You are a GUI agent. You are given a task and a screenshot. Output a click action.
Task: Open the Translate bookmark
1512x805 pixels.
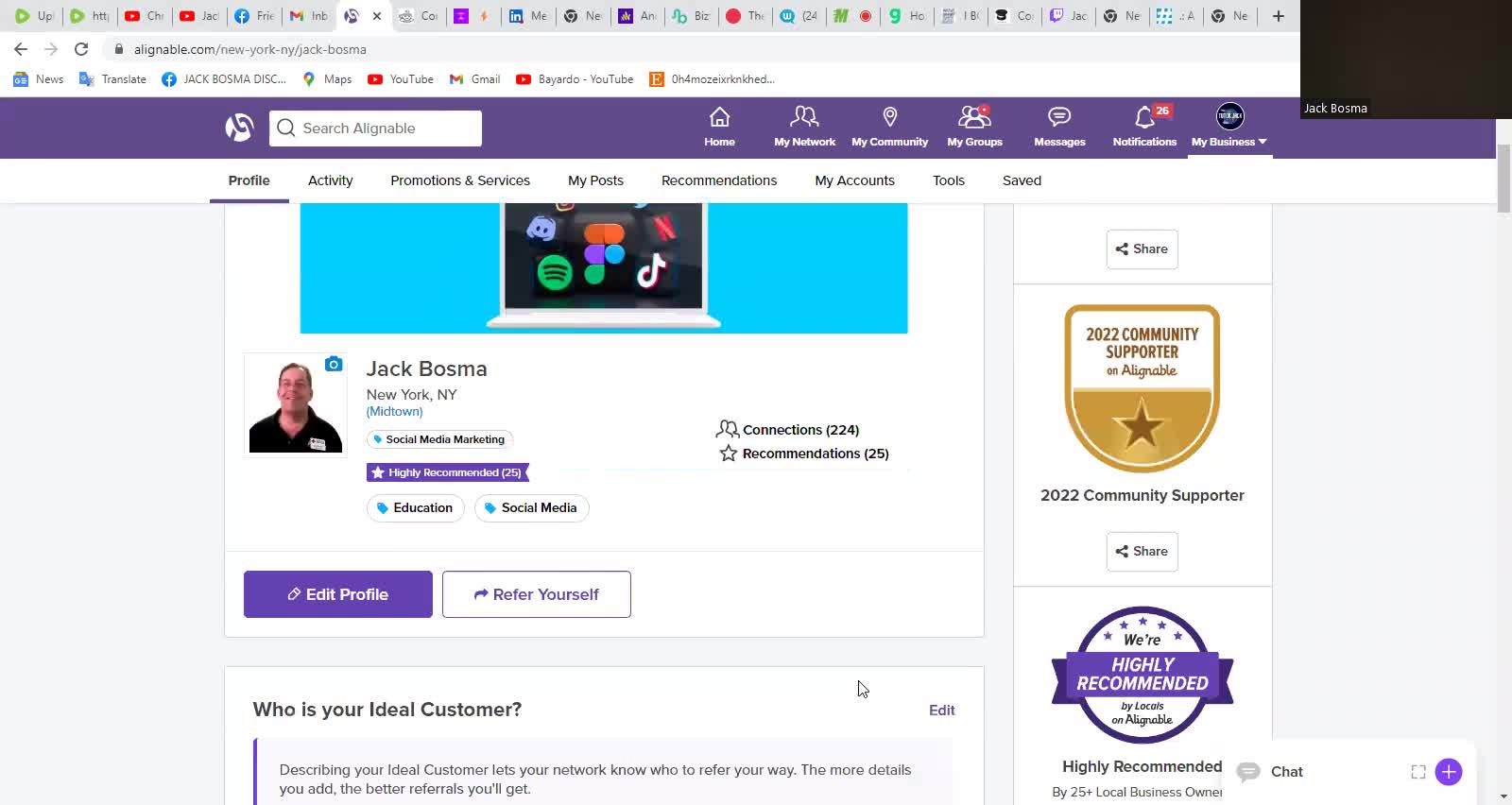click(112, 79)
